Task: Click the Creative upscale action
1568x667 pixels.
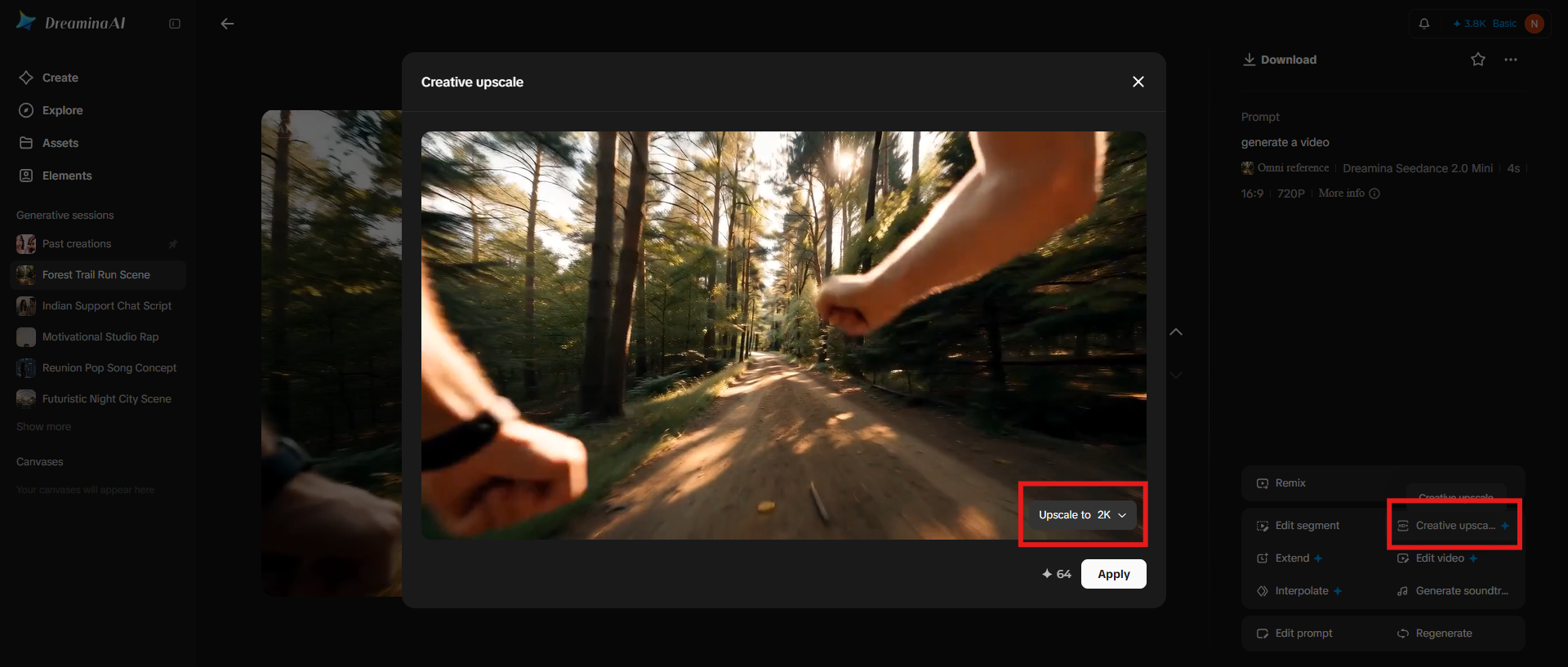Action: (x=1454, y=526)
